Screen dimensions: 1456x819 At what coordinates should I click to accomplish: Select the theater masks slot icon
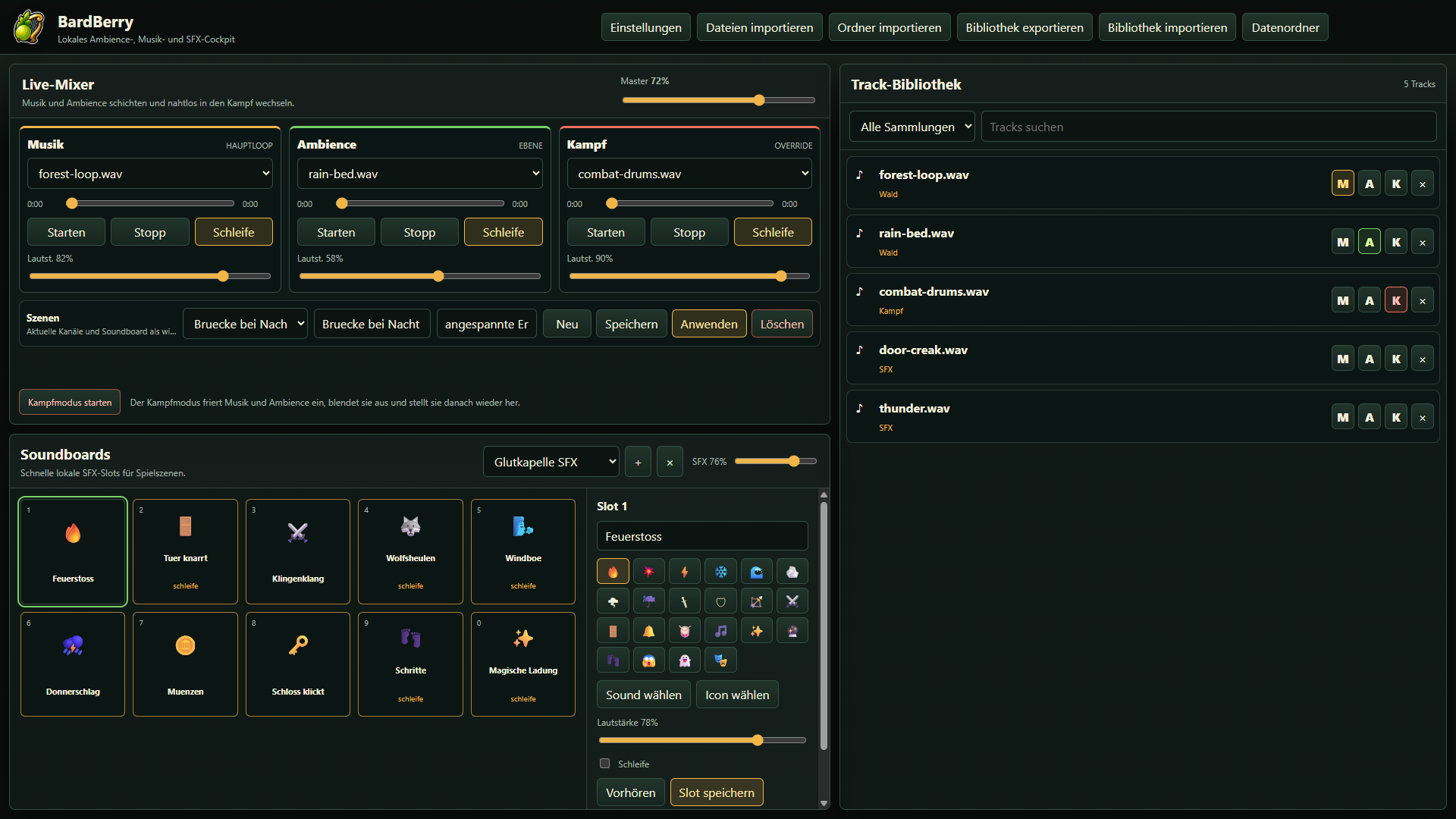click(x=720, y=661)
